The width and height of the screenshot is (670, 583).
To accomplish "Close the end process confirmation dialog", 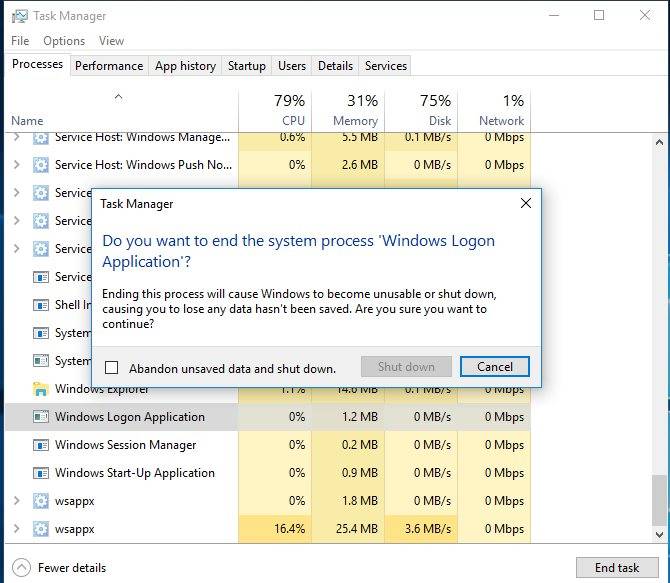I will coord(526,204).
